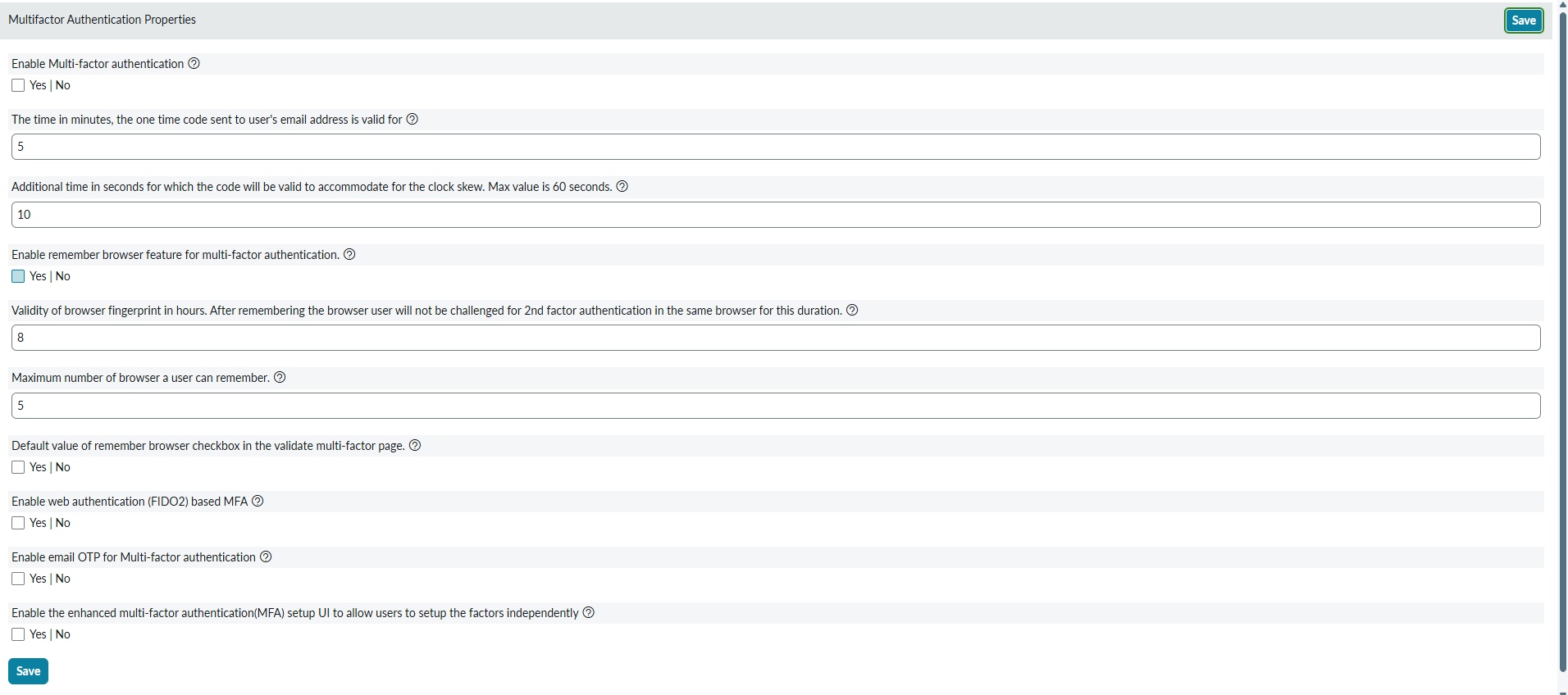Screen dimensions: 1568x695
Task: Click help icon for enhanced MFA setup UI
Action: click(589, 612)
